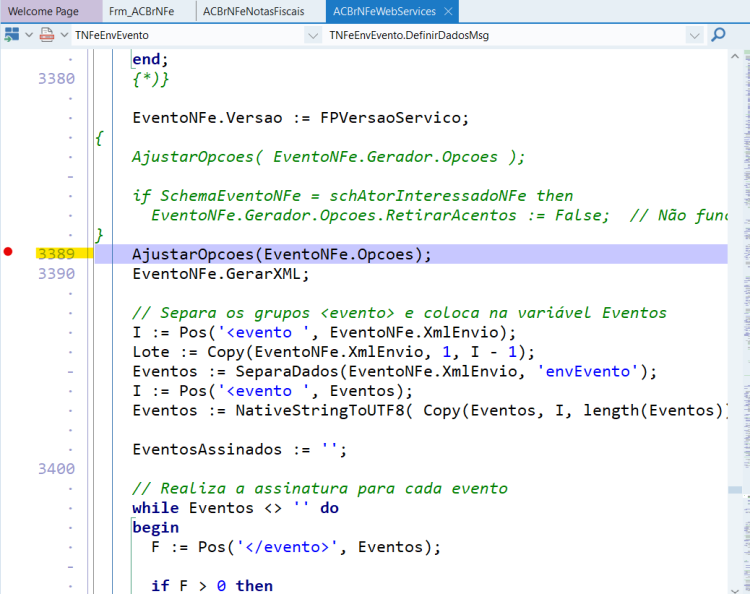
Task: Switch to the Frm_ACBrNFe tab
Action: pyautogui.click(x=142, y=11)
